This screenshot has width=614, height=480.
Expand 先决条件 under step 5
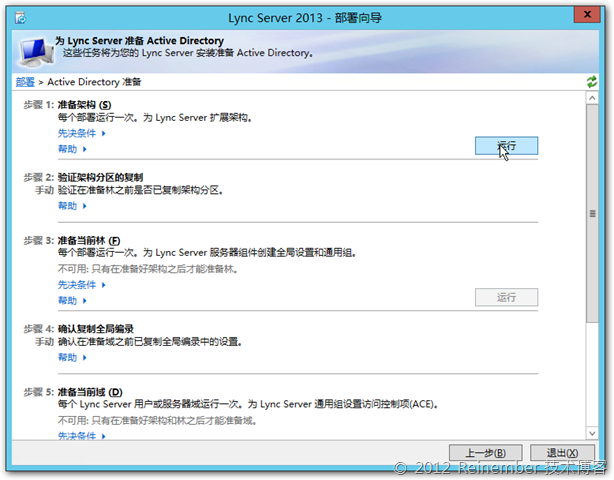pyautogui.click(x=81, y=435)
